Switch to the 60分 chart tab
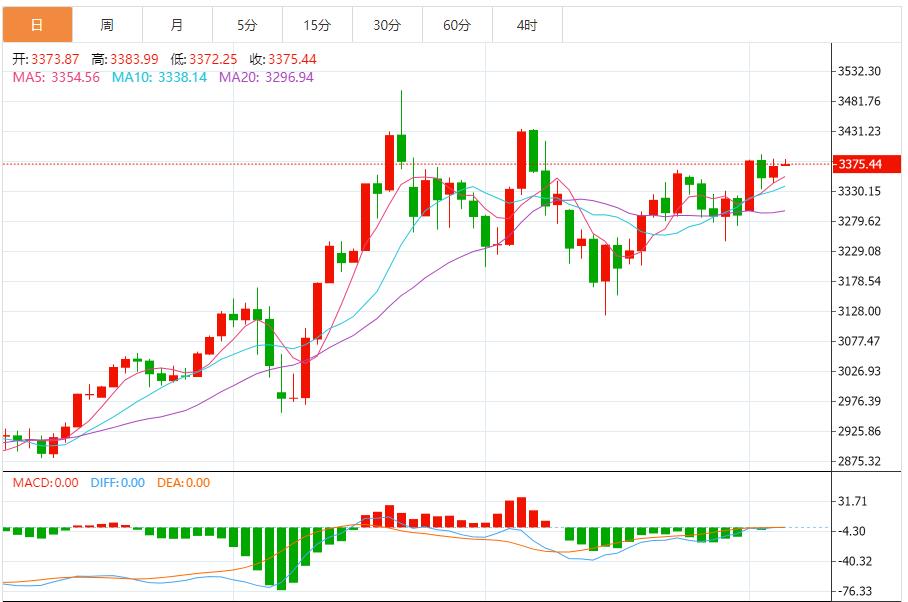908x602 pixels. (x=457, y=25)
